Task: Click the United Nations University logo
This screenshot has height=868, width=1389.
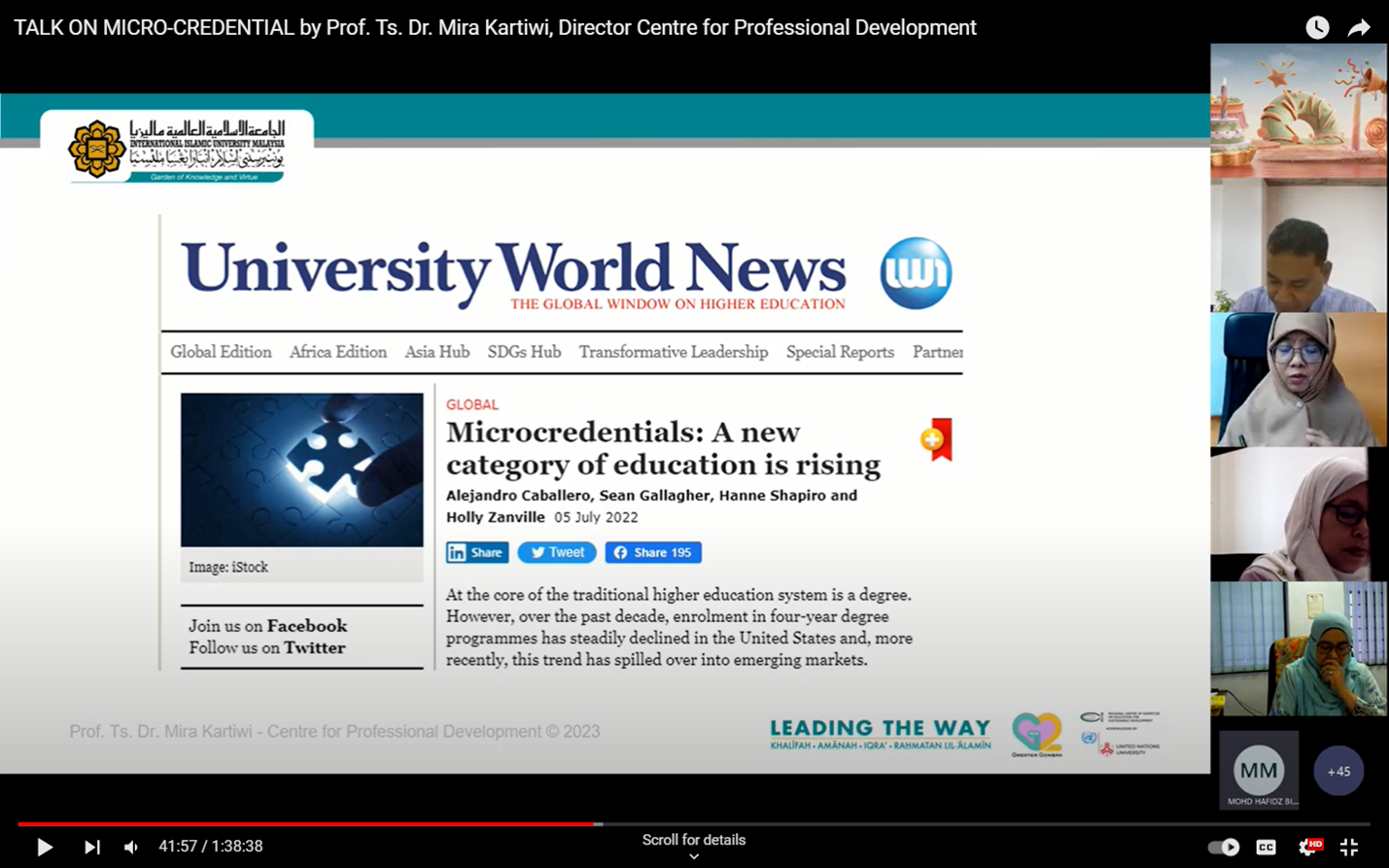Action: point(1128,746)
